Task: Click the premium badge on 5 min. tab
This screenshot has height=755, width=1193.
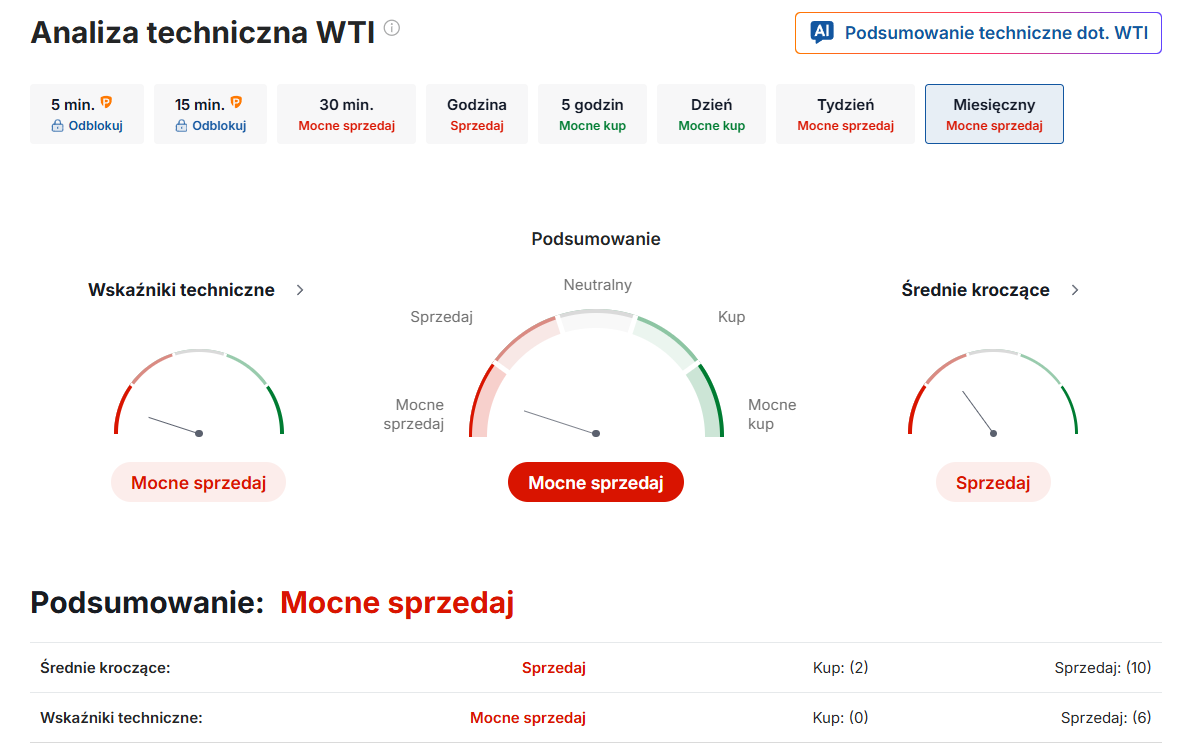Action: click(x=106, y=102)
